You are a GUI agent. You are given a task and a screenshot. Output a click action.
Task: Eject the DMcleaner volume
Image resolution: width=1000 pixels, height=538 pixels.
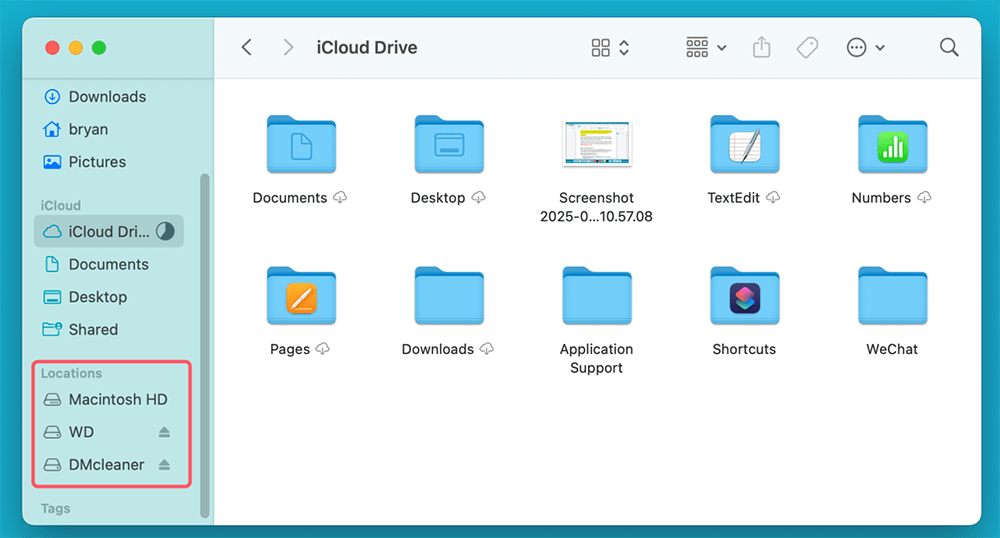tap(164, 465)
